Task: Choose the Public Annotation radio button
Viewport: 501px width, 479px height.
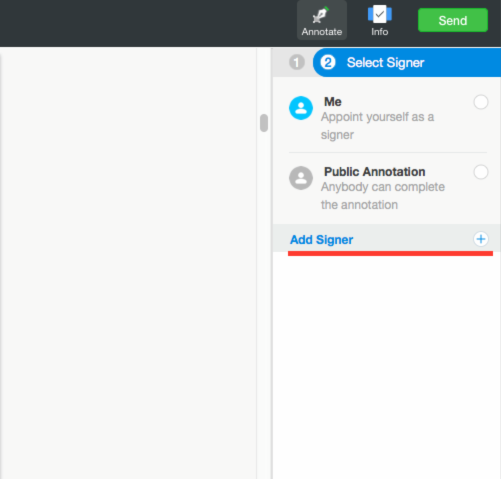Action: [481, 172]
